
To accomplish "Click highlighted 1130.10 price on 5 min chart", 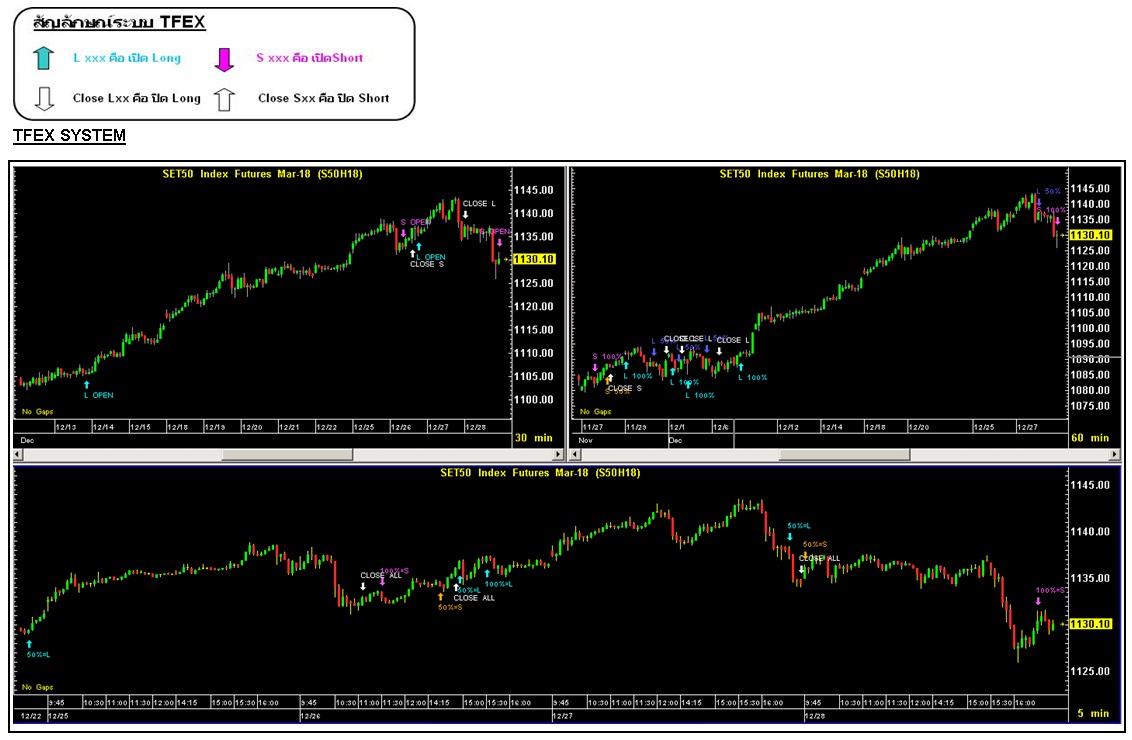I will click(1090, 624).
